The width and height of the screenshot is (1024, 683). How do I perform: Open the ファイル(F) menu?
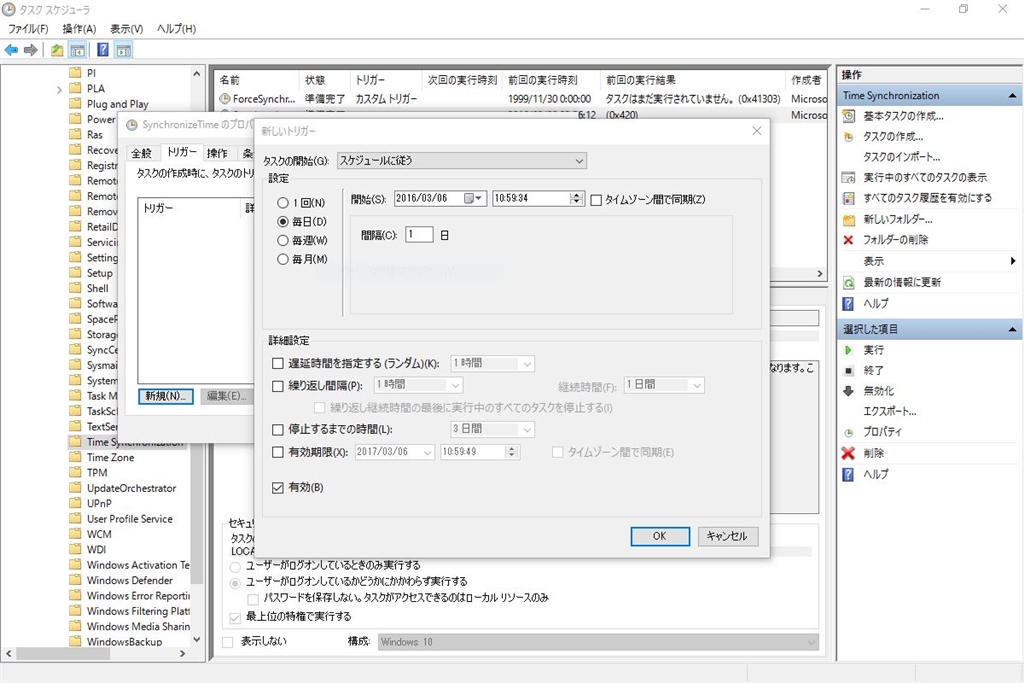(x=28, y=29)
